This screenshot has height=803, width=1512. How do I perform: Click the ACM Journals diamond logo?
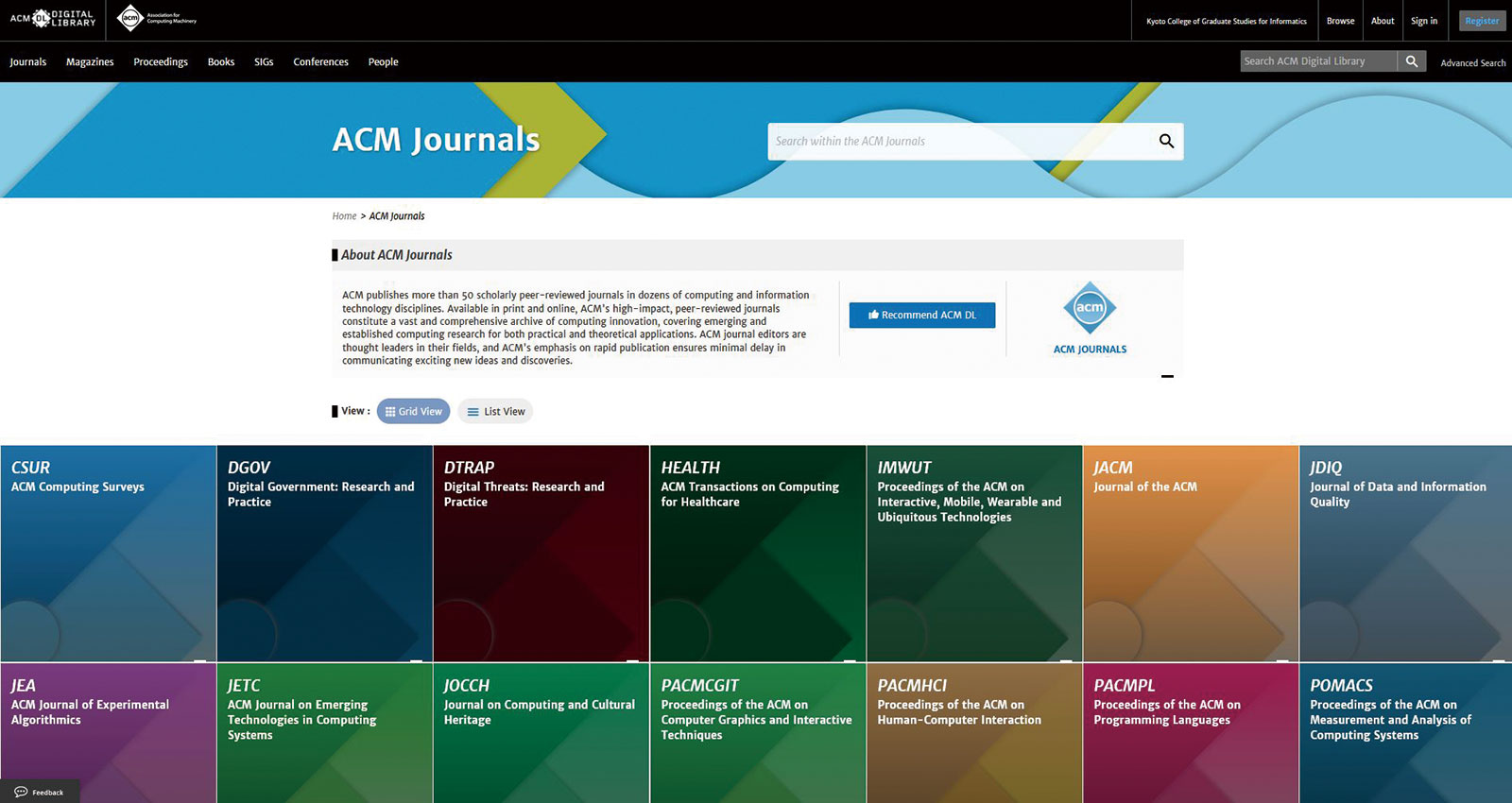(1090, 307)
